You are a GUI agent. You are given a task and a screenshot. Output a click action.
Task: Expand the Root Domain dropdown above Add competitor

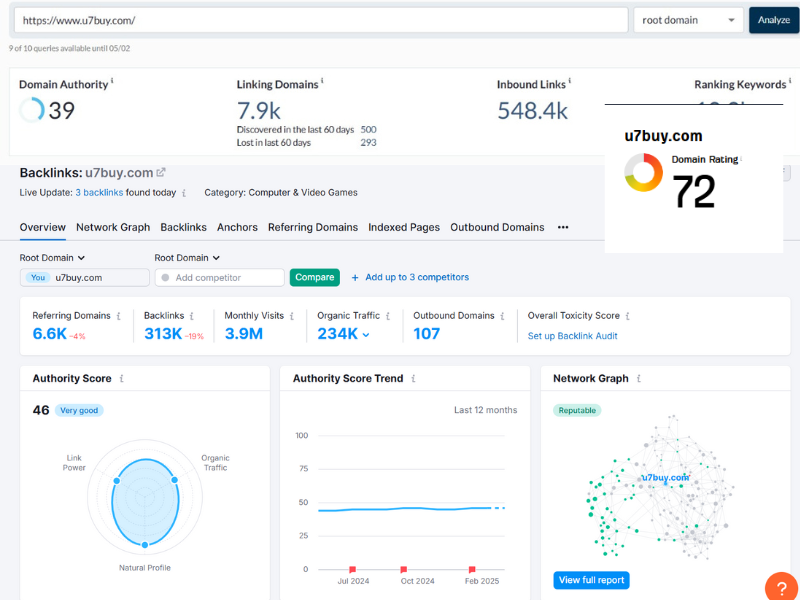pyautogui.click(x=187, y=258)
